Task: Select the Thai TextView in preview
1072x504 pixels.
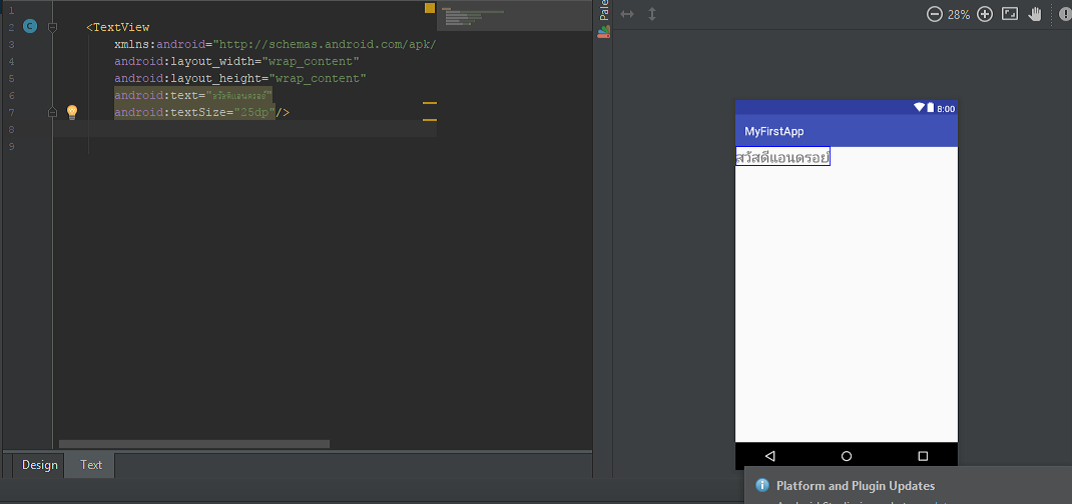Action: coord(783,157)
